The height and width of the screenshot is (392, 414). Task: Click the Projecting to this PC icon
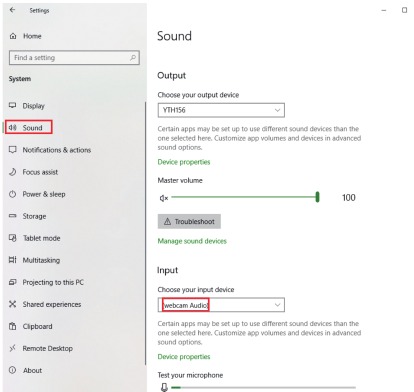(x=12, y=282)
